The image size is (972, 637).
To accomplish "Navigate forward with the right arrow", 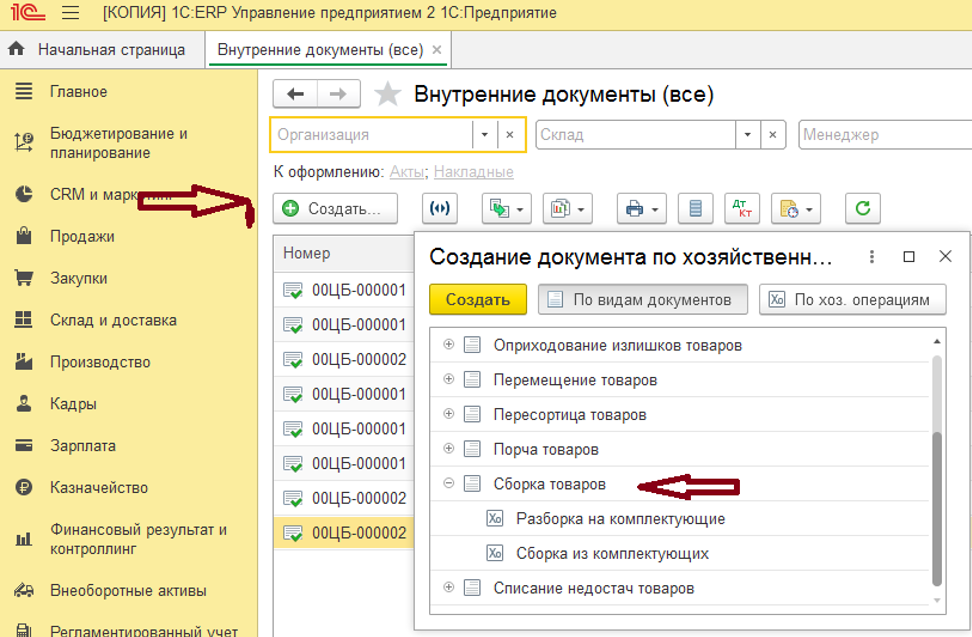I will (x=338, y=94).
